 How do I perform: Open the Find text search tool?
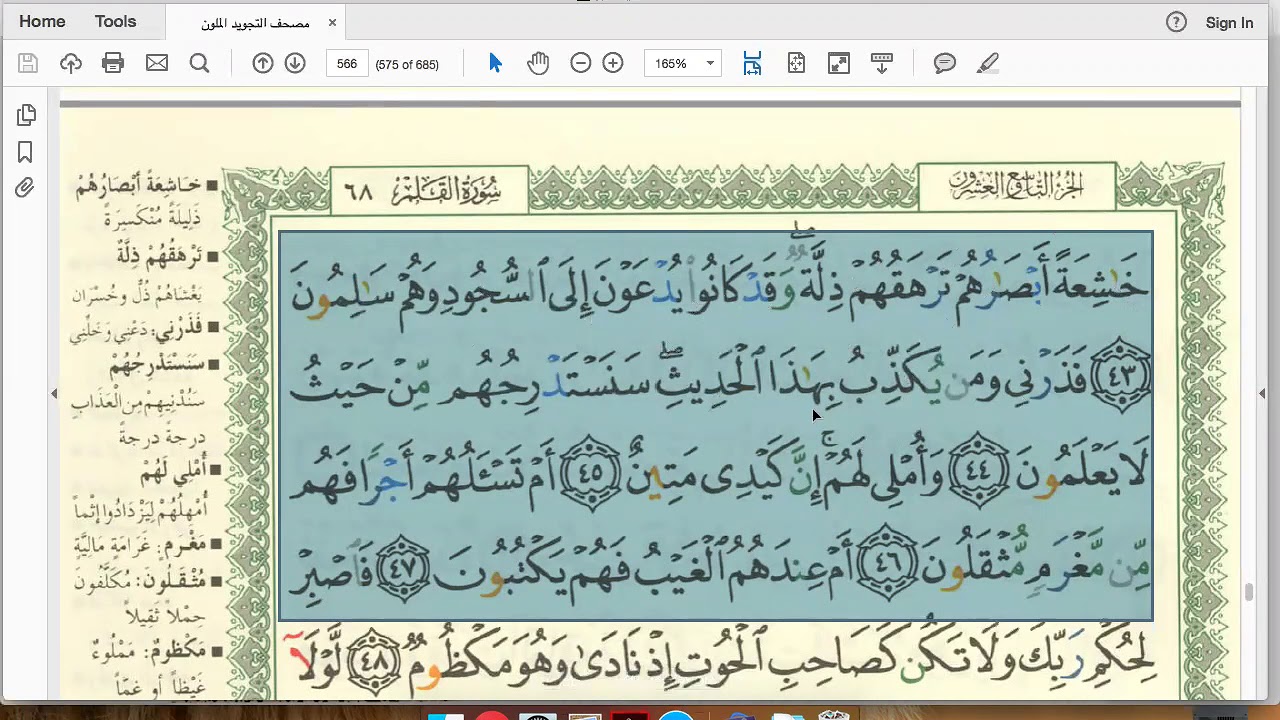(x=199, y=63)
